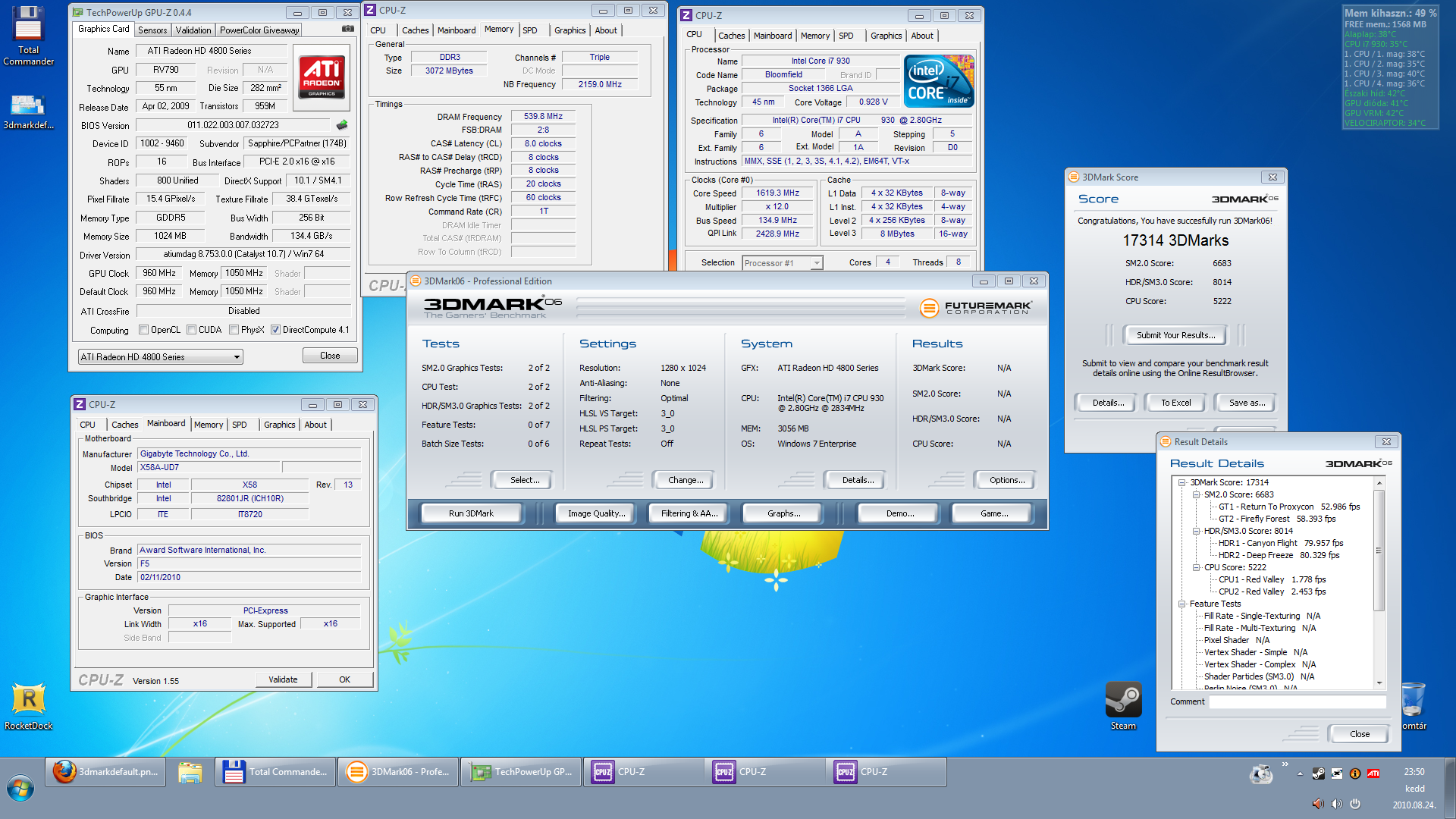Switch to TechPowerUp GPU-Z taskbar item

pos(522,772)
